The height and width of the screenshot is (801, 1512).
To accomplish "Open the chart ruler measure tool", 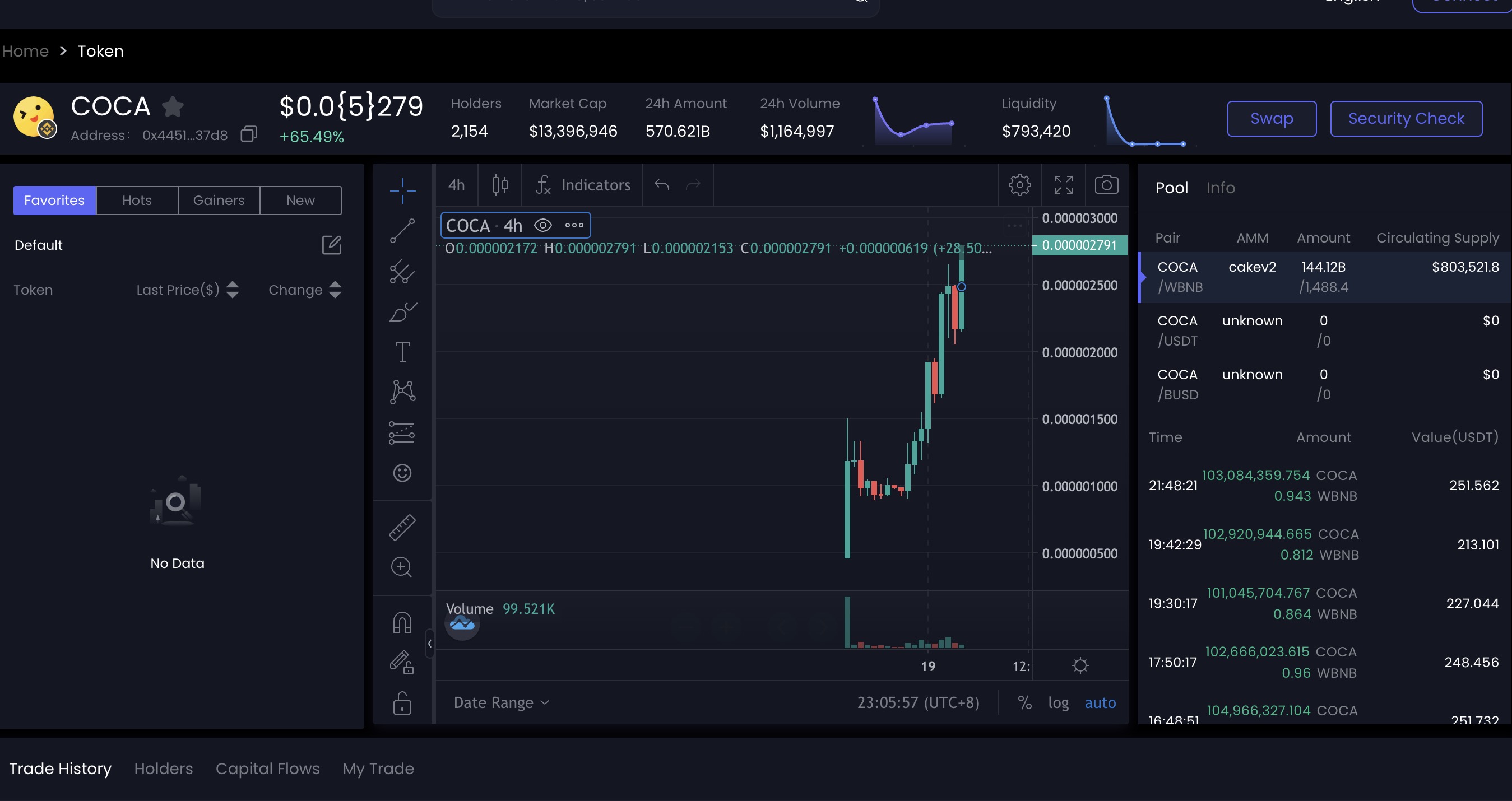I will [x=402, y=527].
